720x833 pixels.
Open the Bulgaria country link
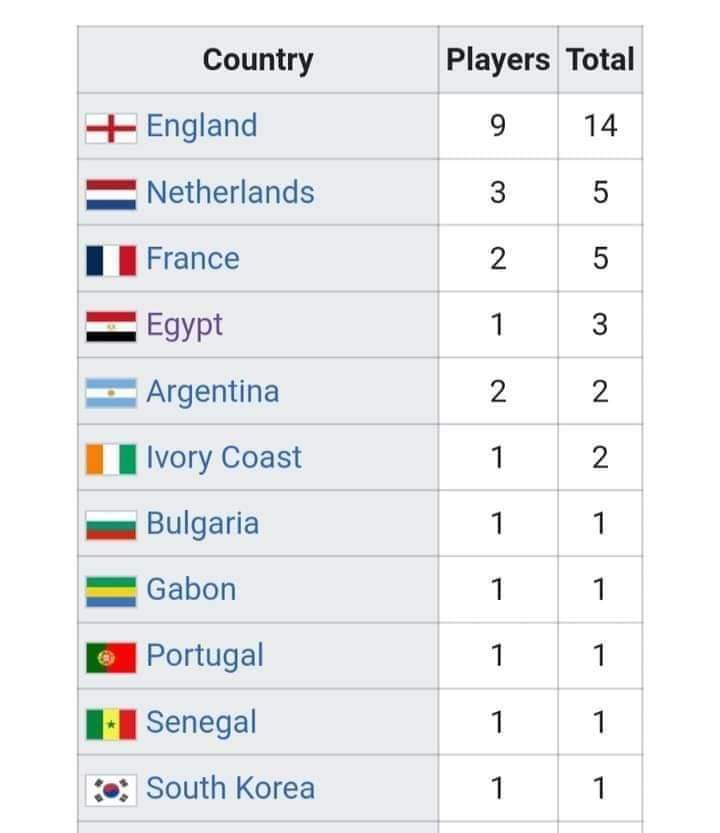coord(202,524)
